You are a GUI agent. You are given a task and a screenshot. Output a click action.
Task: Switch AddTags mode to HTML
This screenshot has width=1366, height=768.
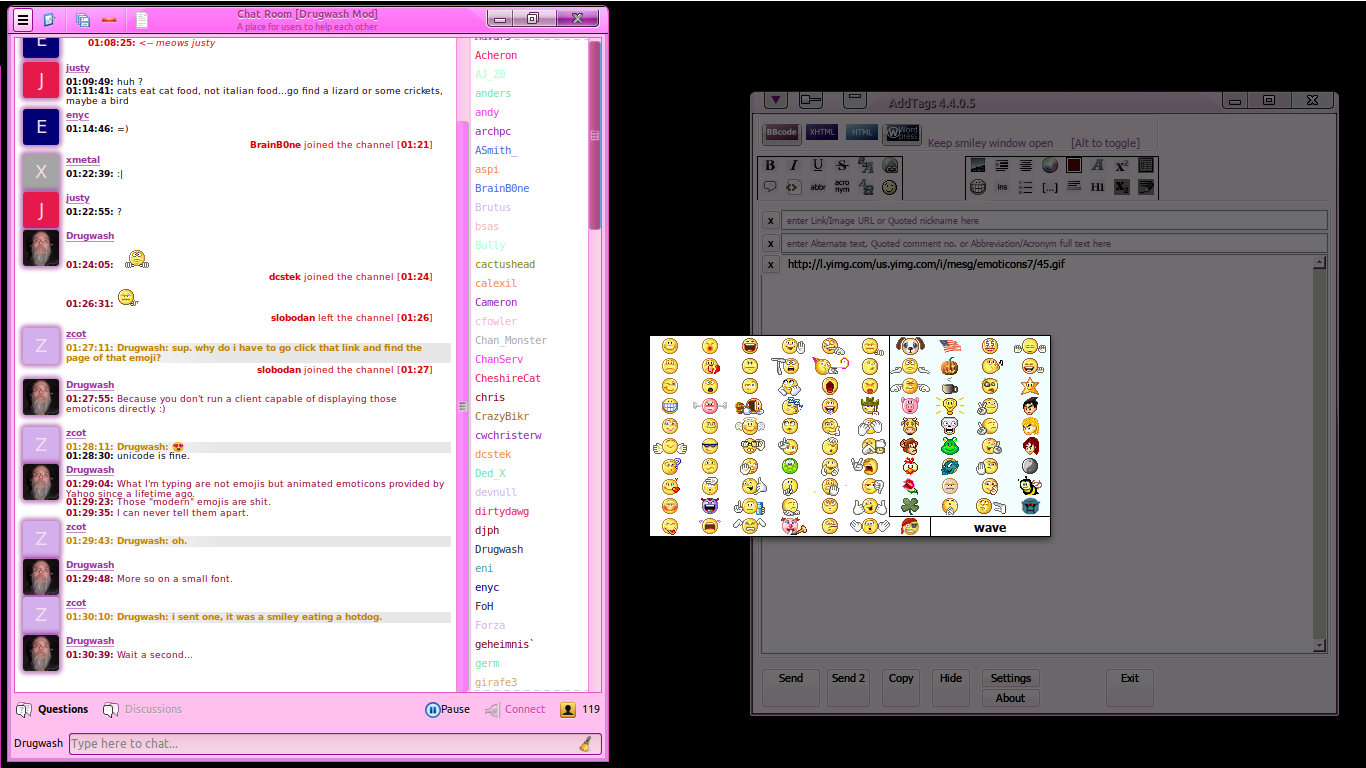pyautogui.click(x=862, y=132)
